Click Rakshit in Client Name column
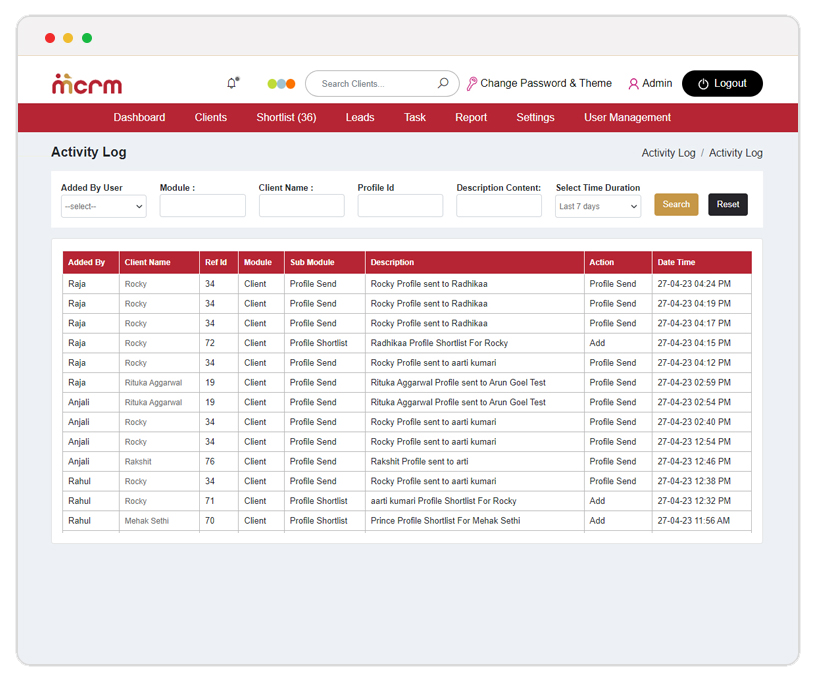This screenshot has width=820, height=680. 138,462
